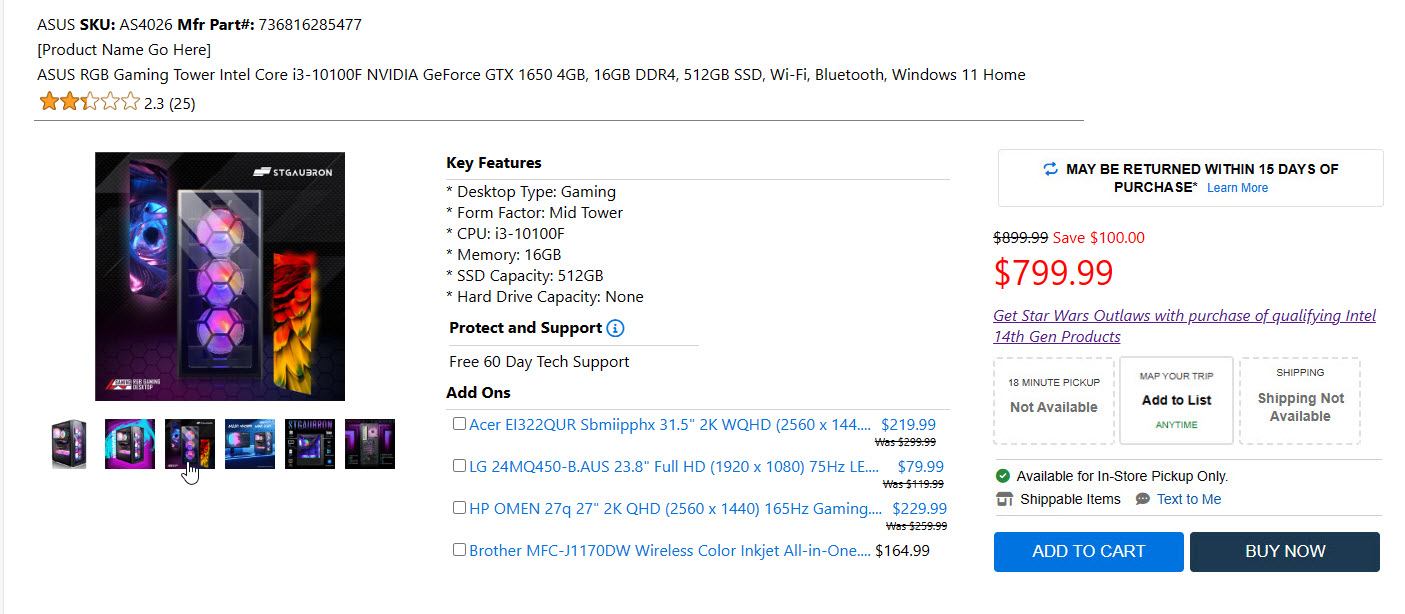Select the last product thumbnail image
The width and height of the screenshot is (1405, 614).
[x=370, y=444]
